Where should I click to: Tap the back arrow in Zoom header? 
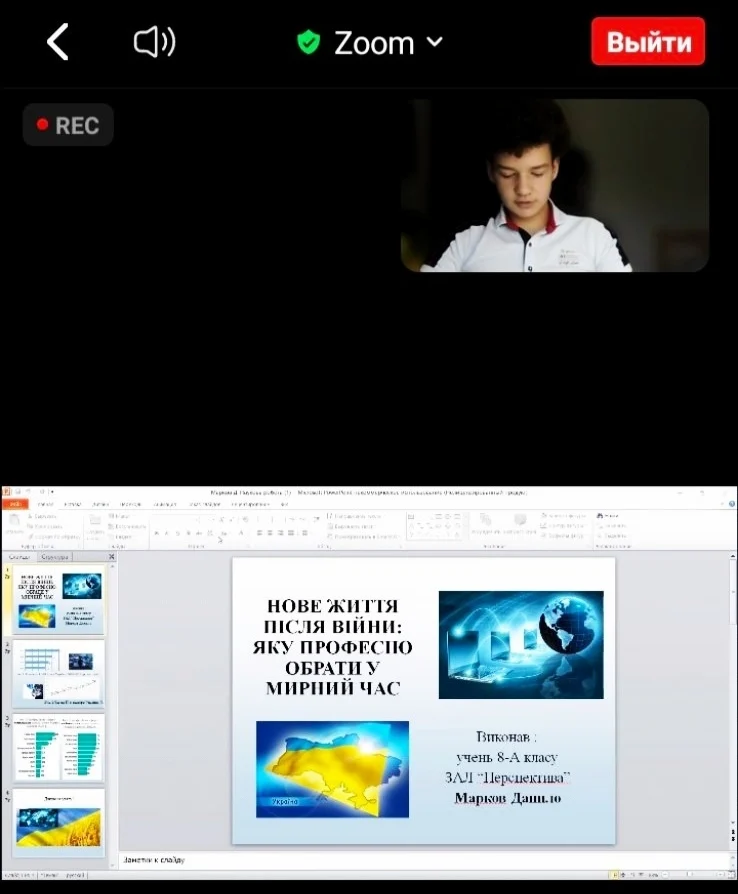[58, 43]
